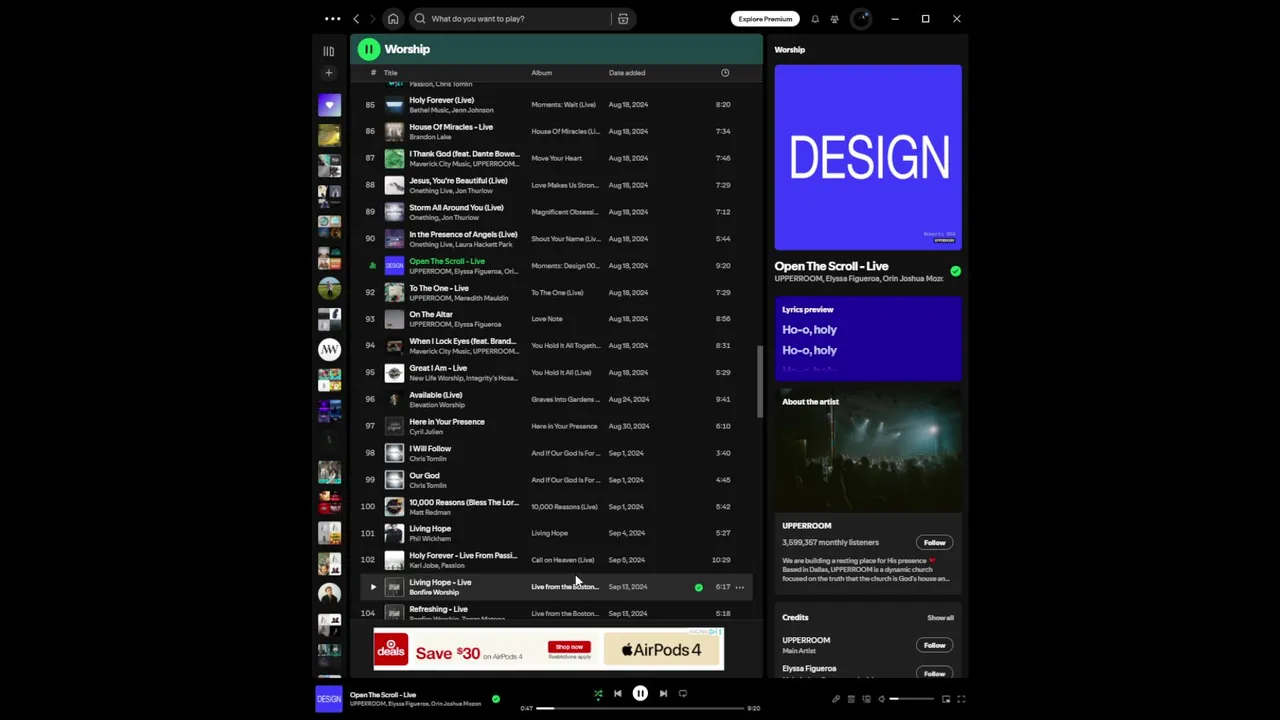Viewport: 1280px width, 720px height.
Task: Sort by the track number column
Action: coord(373,73)
